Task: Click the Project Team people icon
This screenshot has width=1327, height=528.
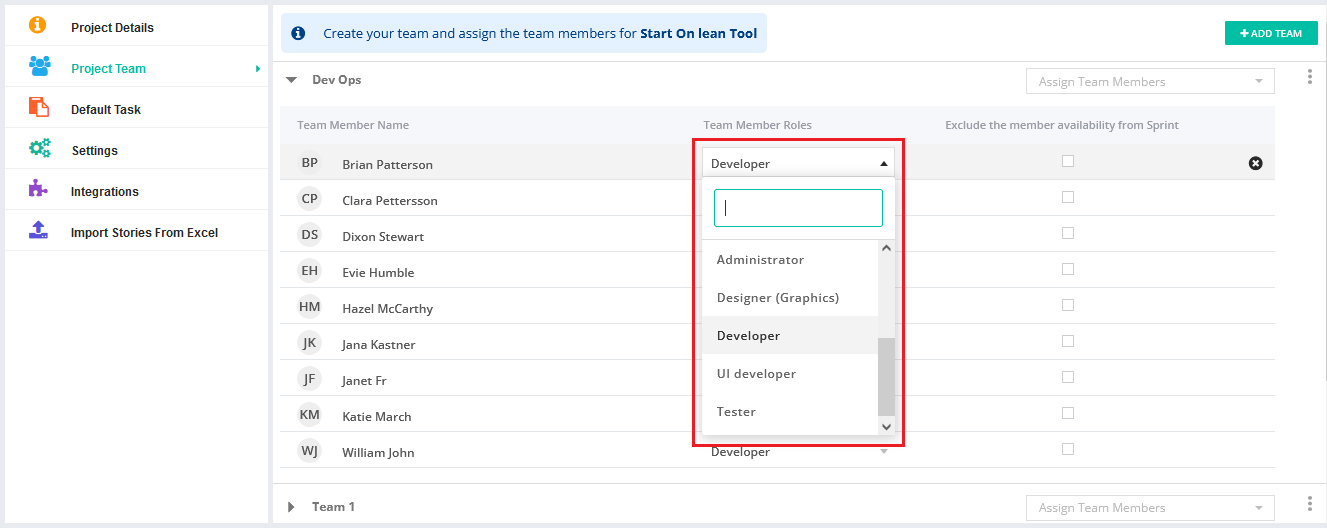Action: pos(39,67)
